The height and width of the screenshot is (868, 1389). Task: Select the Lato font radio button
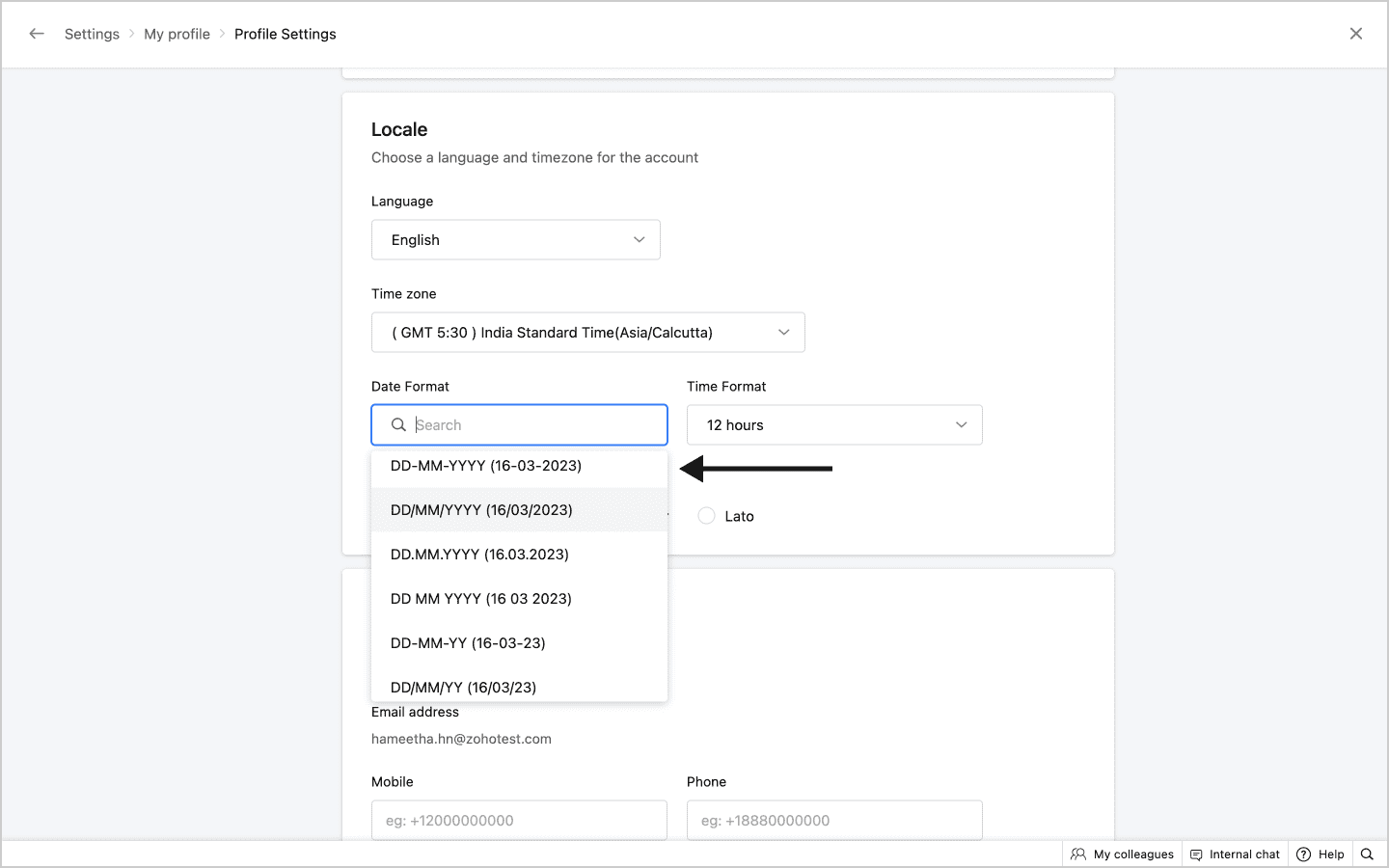pyautogui.click(x=707, y=516)
